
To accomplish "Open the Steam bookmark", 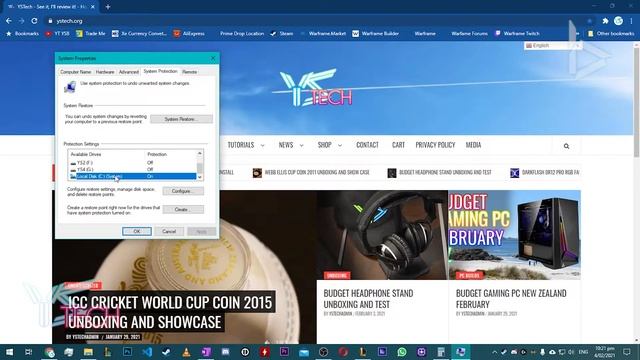I will point(282,33).
